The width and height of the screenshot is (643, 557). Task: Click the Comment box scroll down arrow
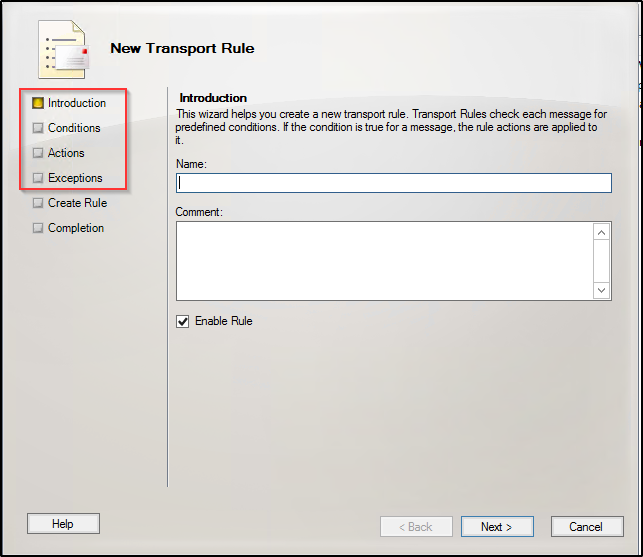click(602, 290)
